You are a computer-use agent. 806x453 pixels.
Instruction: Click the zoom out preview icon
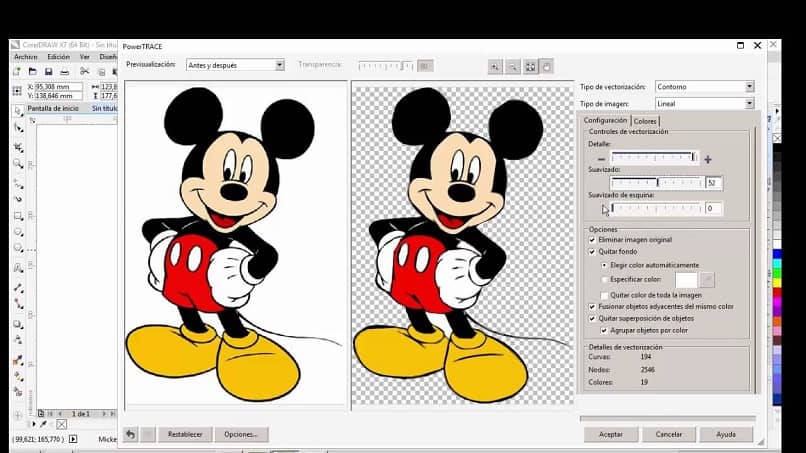(513, 66)
